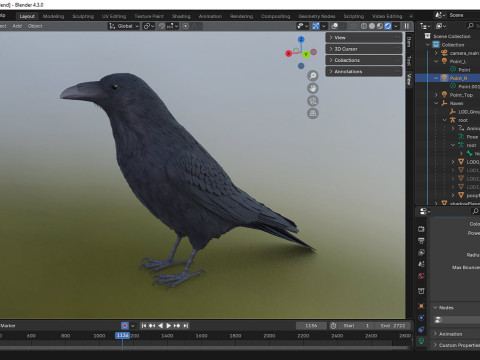
Task: Click the properties editor search magnifier
Action: [x=475, y=211]
